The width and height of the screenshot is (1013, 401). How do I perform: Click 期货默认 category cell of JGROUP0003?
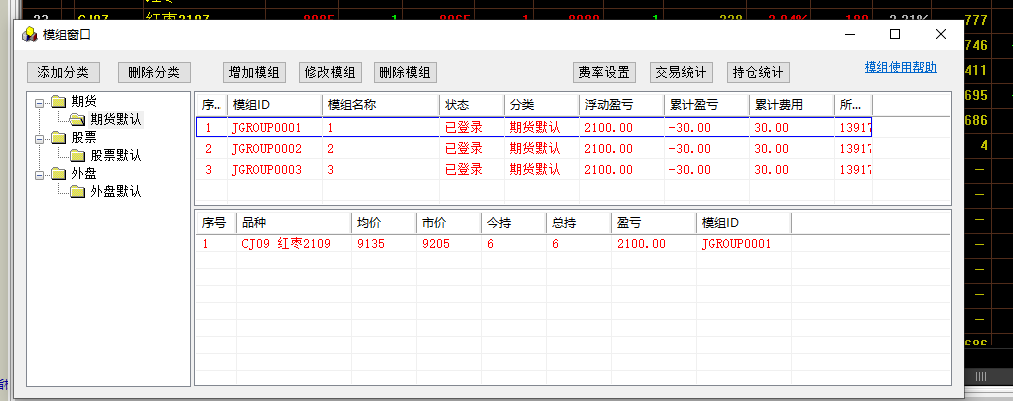point(535,170)
